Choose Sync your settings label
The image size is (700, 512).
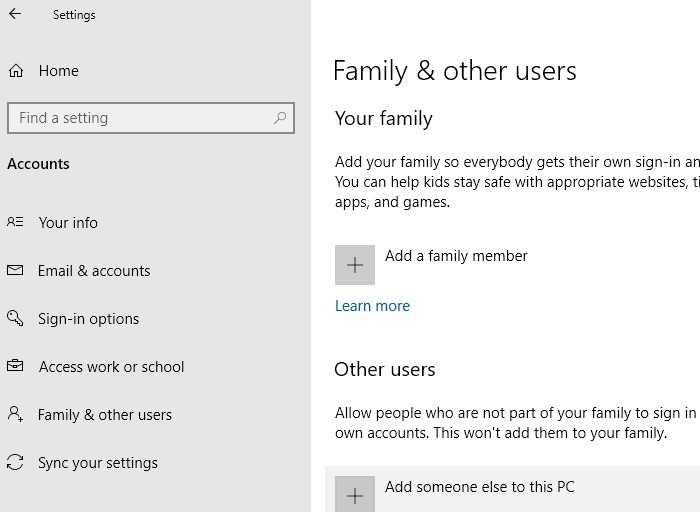98,463
